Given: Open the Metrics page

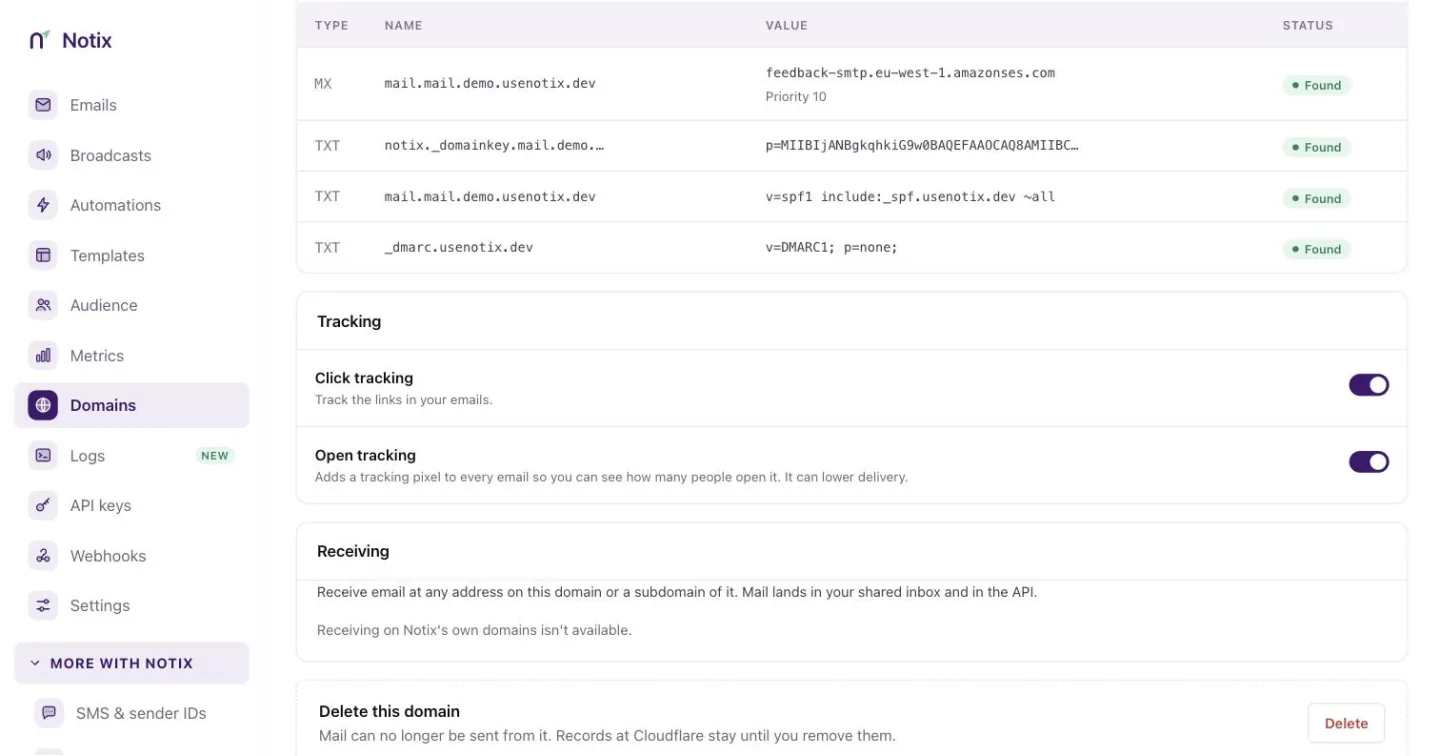Looking at the screenshot, I should click(131, 355).
